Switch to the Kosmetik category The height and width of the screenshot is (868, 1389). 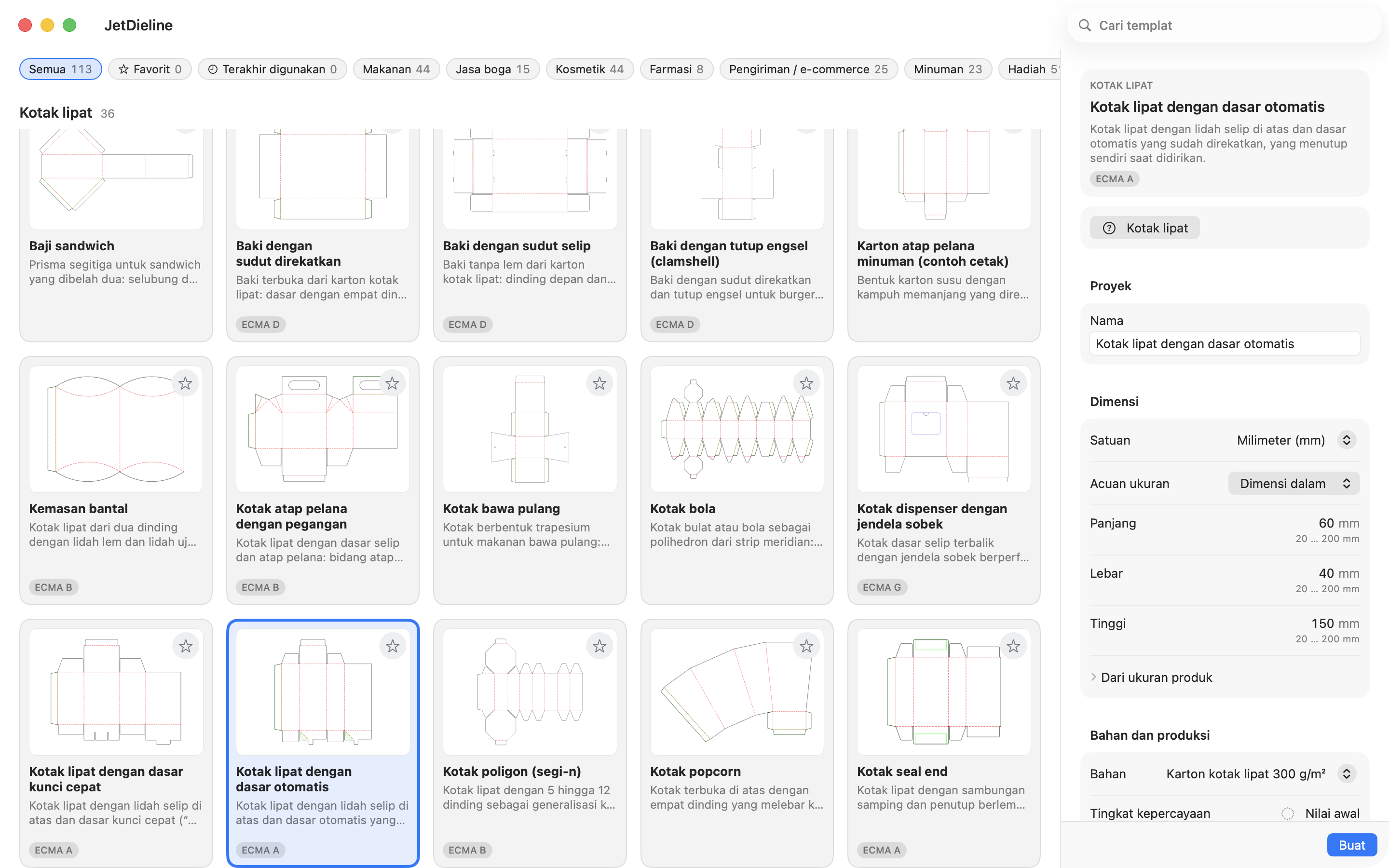(589, 69)
